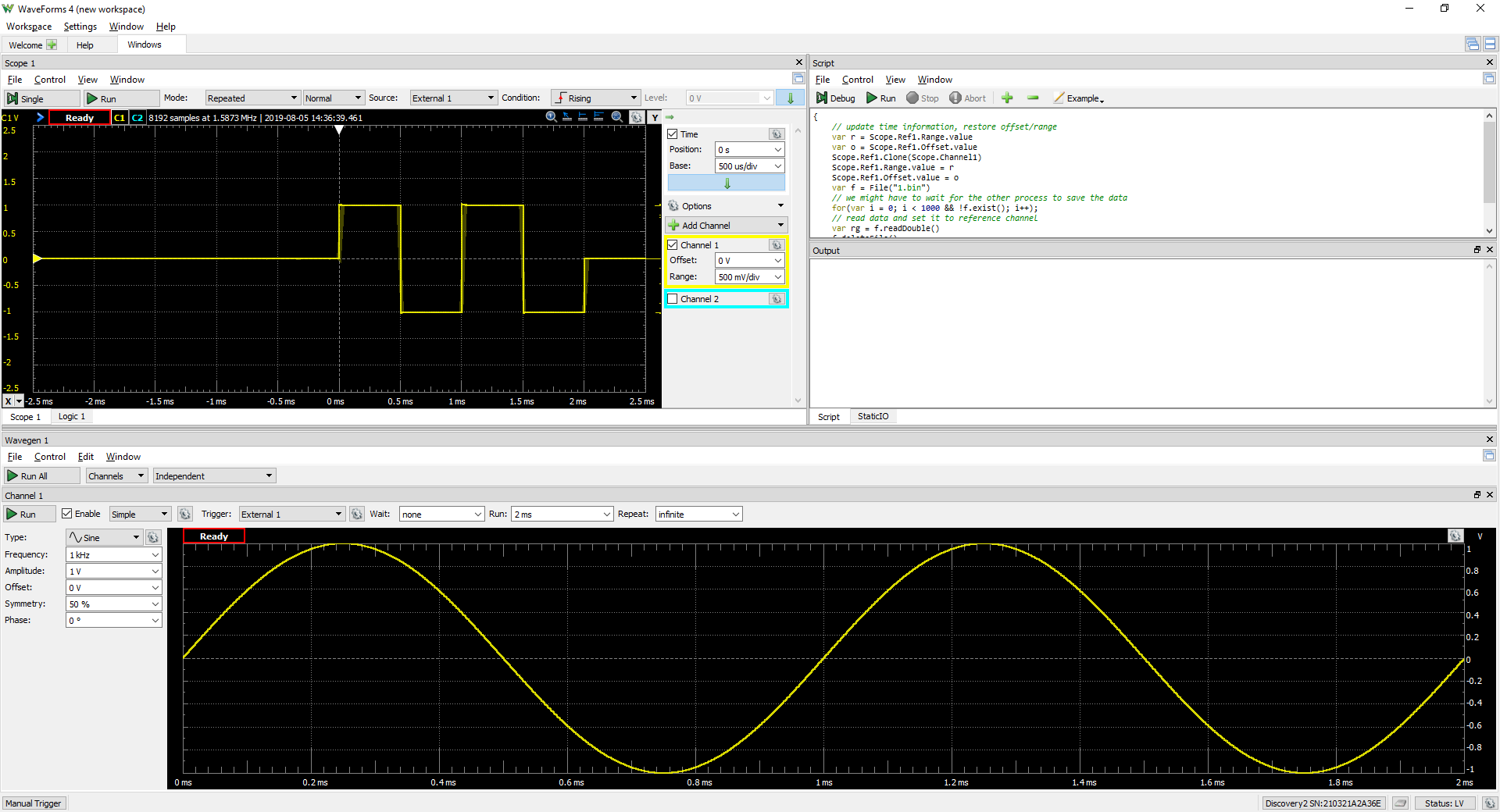Open gear icon beside Wavegen Trigger dropdown
This screenshot has height=812, width=1500.
(357, 514)
